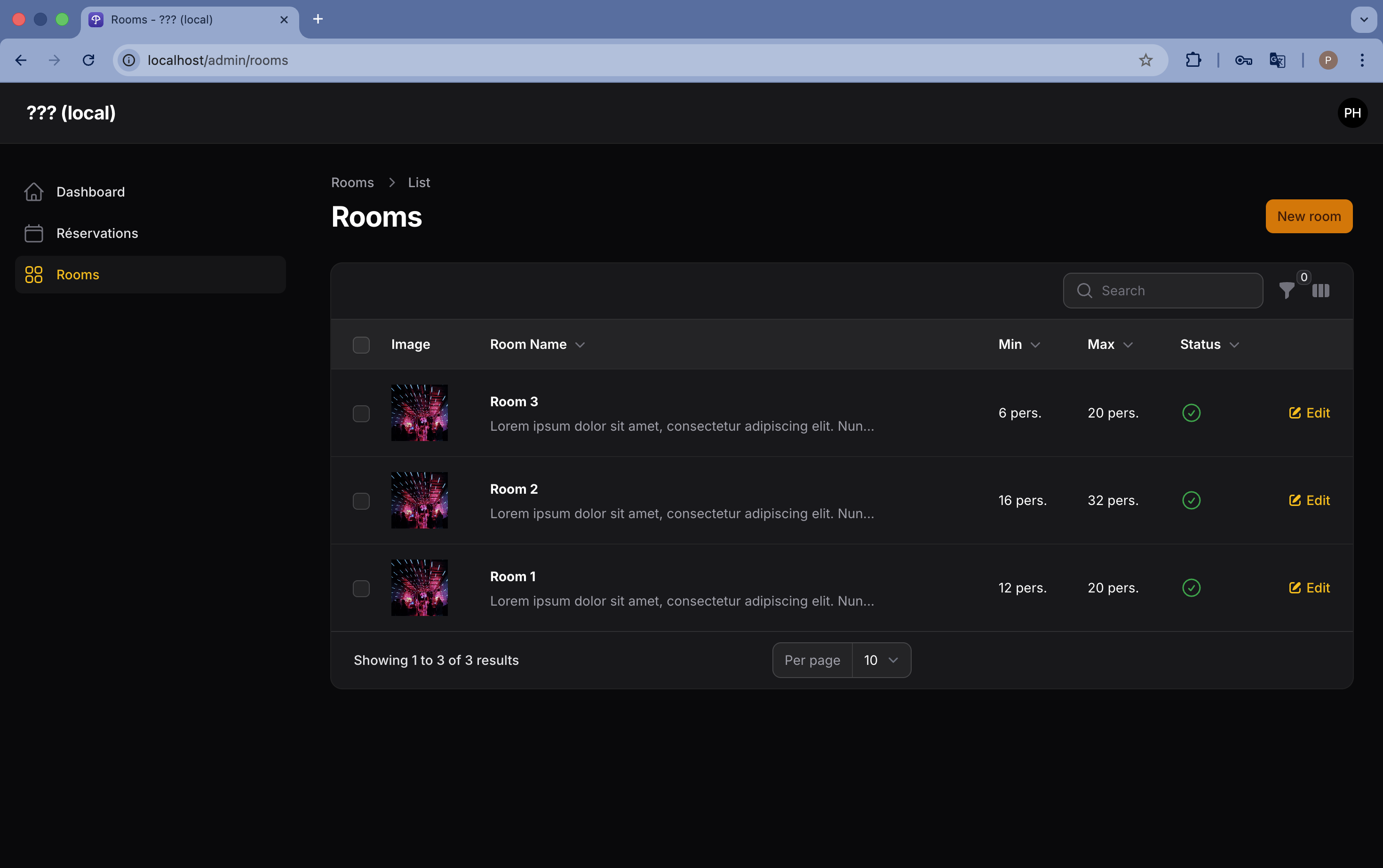Image resolution: width=1383 pixels, height=868 pixels.
Task: Click the Réservations calendar icon
Action: point(34,233)
